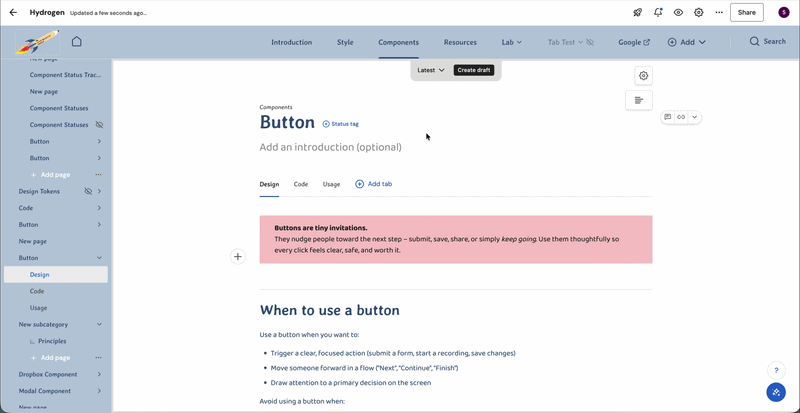Click the Components breadcrumb above title
Image resolution: width=800 pixels, height=413 pixels.
276,107
